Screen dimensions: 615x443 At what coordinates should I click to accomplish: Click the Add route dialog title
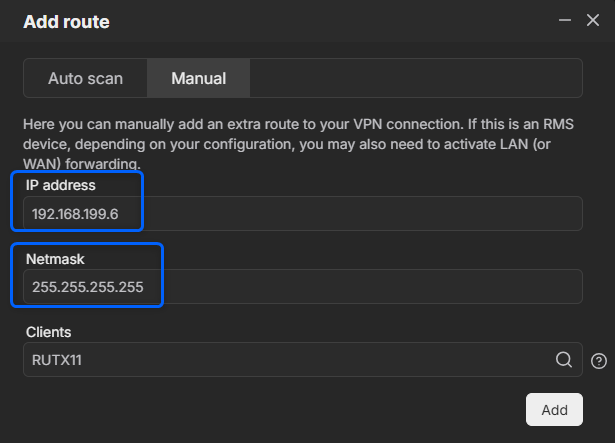point(66,22)
